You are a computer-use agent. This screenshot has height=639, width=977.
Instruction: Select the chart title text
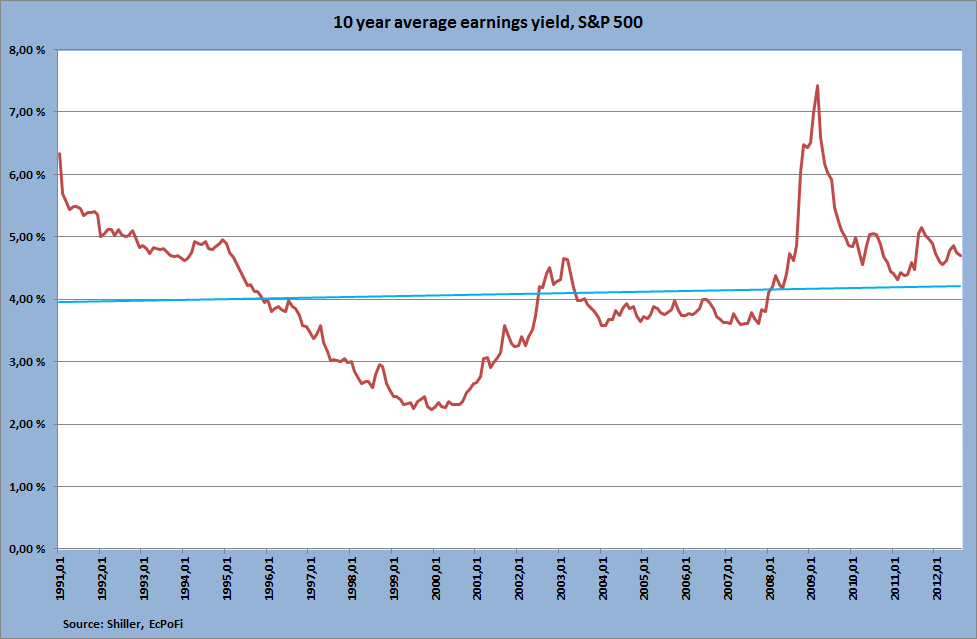click(x=488, y=23)
